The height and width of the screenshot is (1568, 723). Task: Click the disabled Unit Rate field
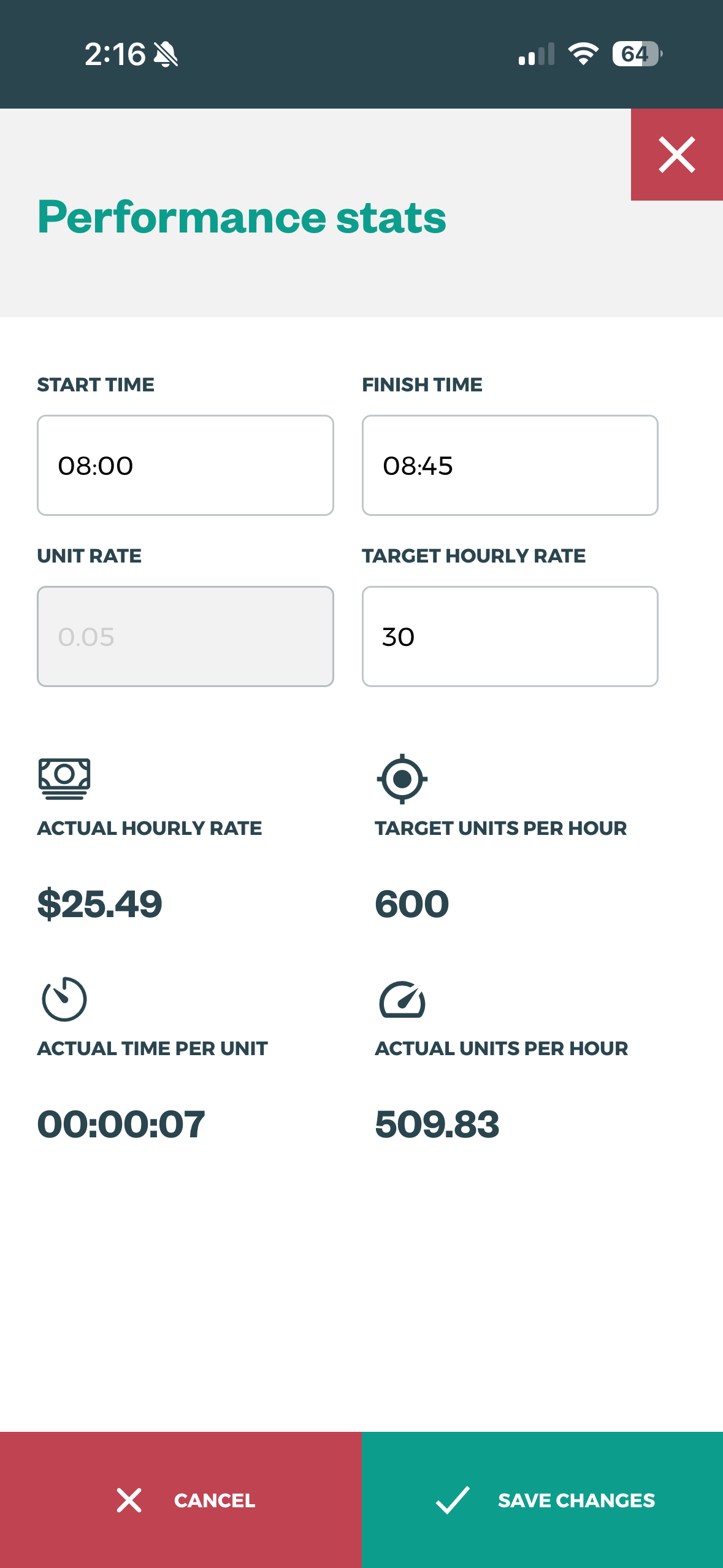click(185, 636)
